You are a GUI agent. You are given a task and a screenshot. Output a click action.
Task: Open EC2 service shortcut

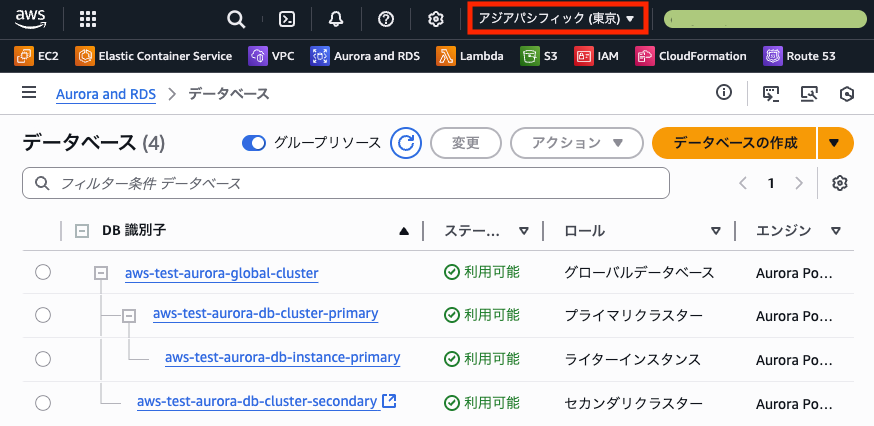(37, 56)
